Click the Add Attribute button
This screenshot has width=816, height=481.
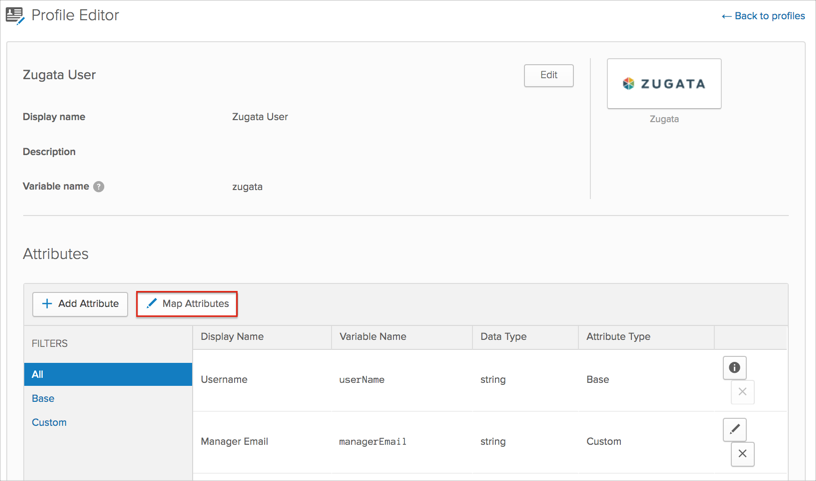pos(80,304)
